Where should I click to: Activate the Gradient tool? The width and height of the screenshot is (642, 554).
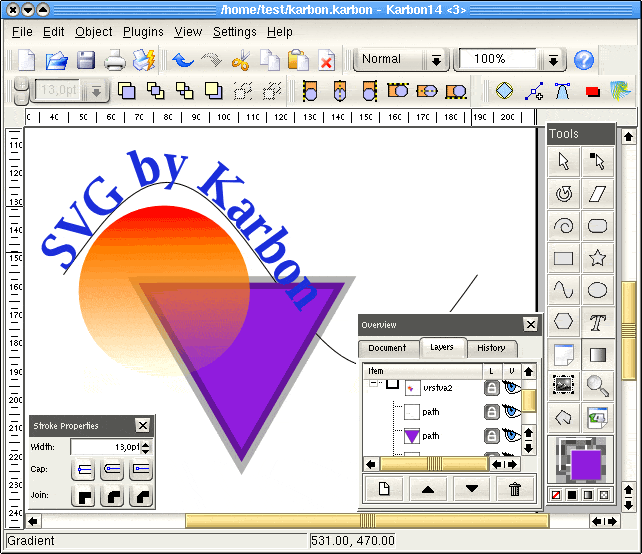pyautogui.click(x=597, y=355)
